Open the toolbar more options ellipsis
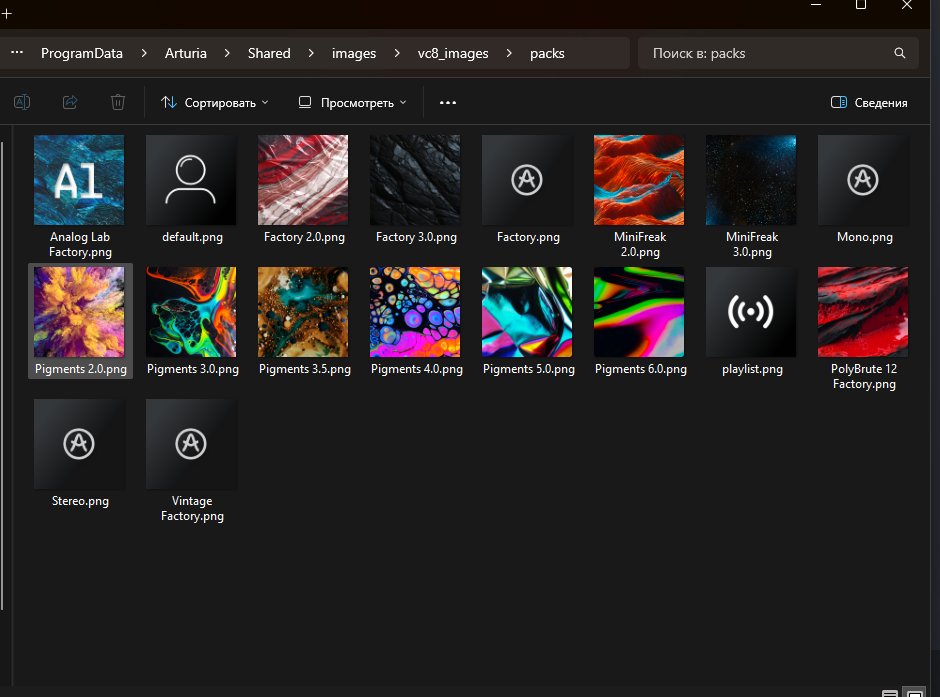Image resolution: width=940 pixels, height=697 pixels. tap(448, 102)
